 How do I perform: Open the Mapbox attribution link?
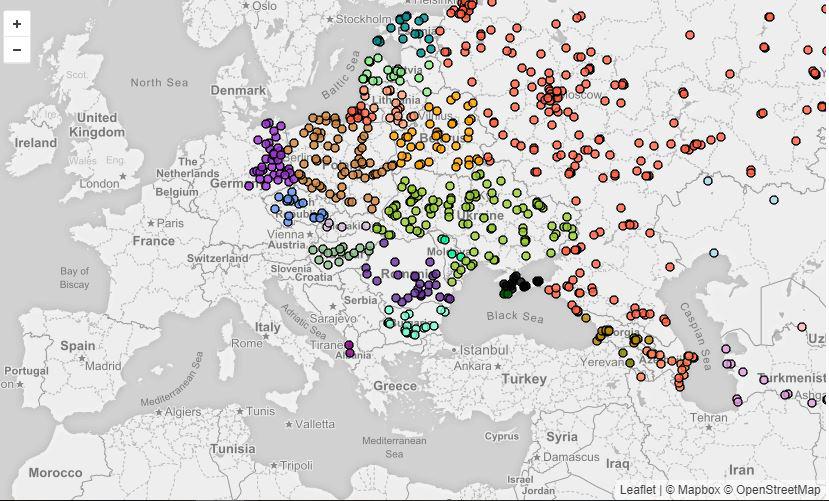point(698,490)
